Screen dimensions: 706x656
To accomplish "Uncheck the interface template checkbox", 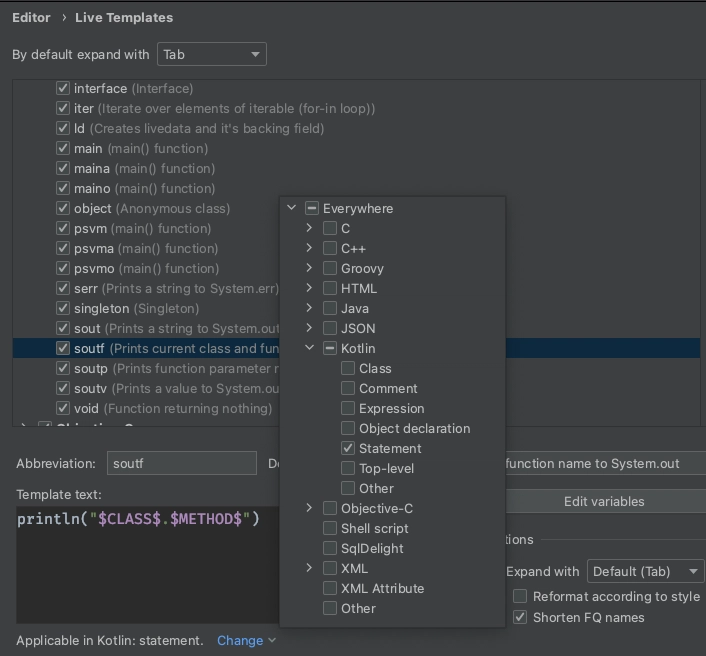I will 63,88.
